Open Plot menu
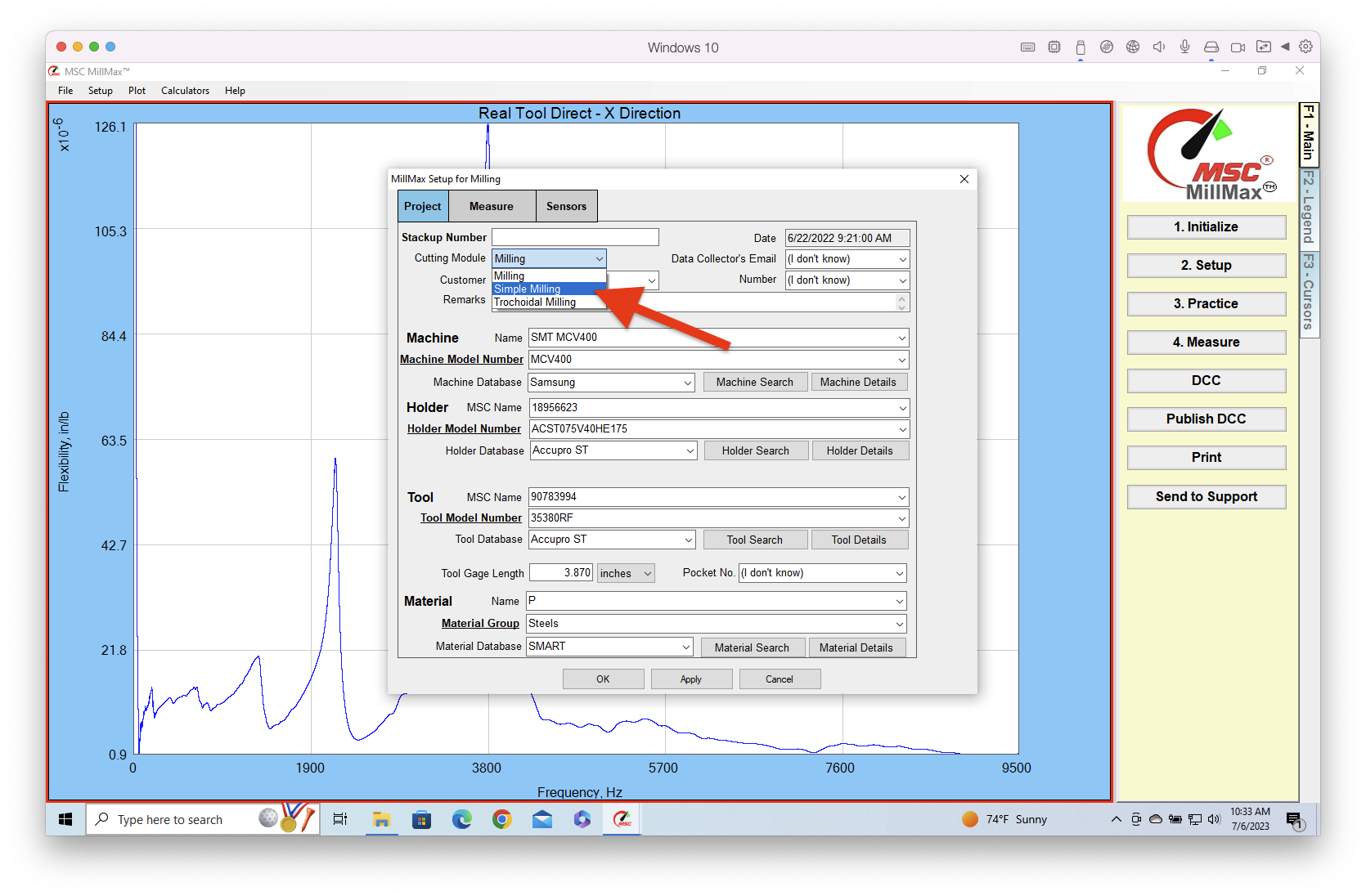The image size is (1366, 896). (x=137, y=91)
